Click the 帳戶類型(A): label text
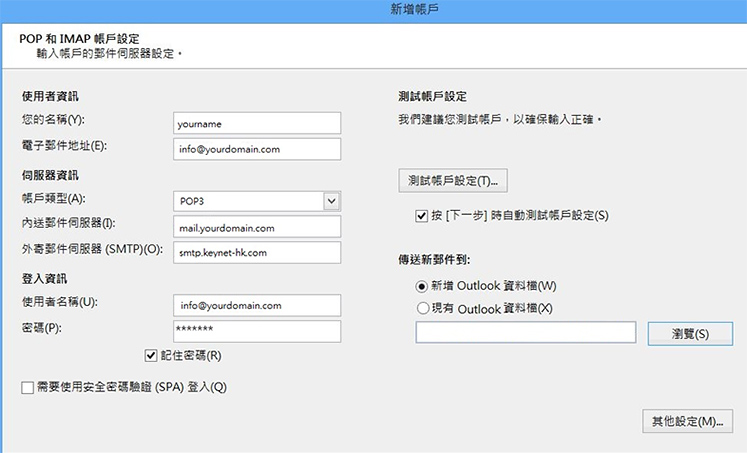 [54, 199]
